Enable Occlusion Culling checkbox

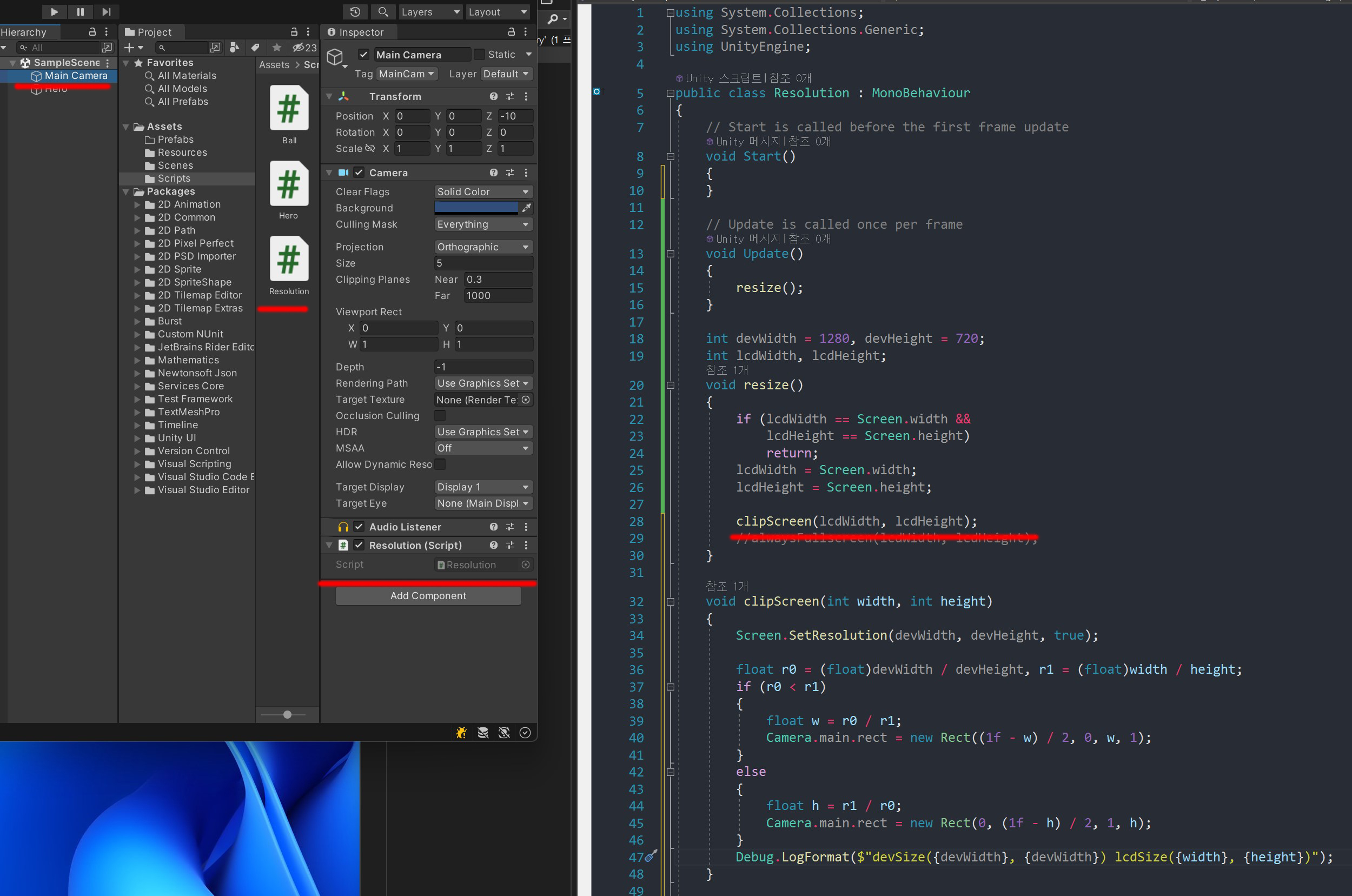(x=440, y=415)
